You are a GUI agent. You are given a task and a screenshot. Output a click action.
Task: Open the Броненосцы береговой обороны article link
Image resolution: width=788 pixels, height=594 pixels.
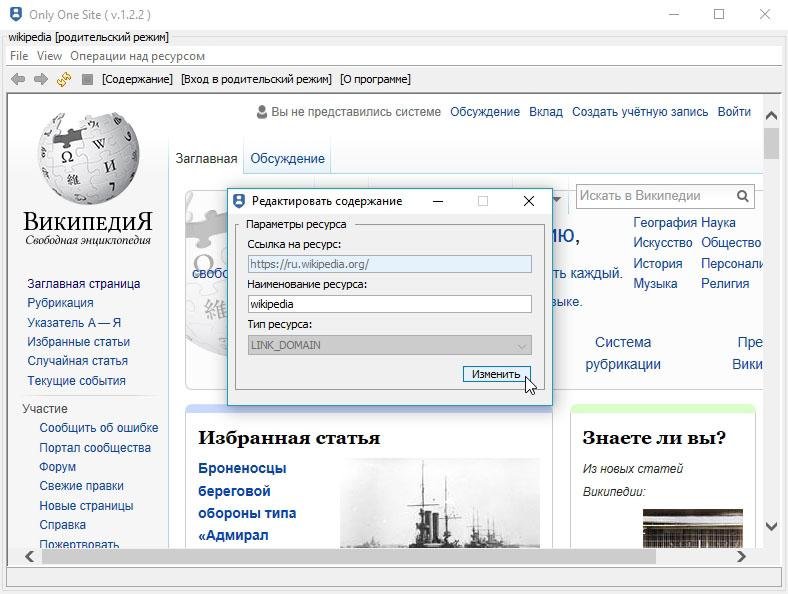[x=247, y=502]
